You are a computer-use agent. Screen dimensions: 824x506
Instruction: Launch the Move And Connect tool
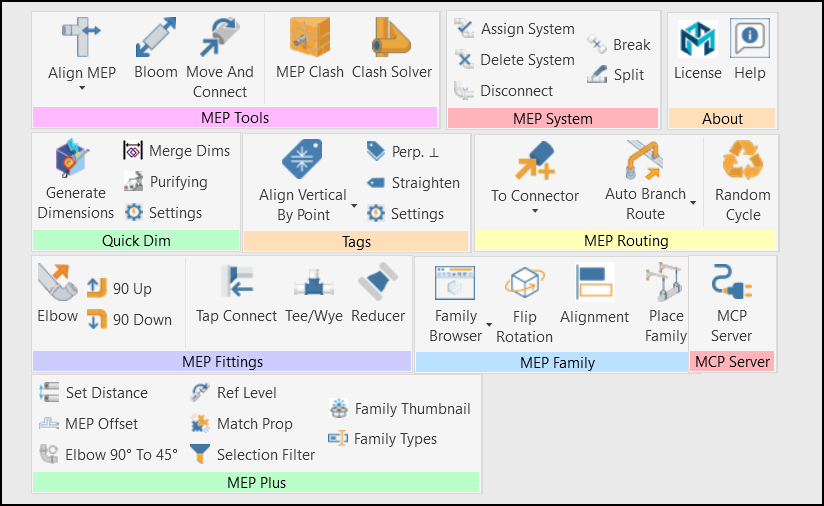(x=220, y=58)
